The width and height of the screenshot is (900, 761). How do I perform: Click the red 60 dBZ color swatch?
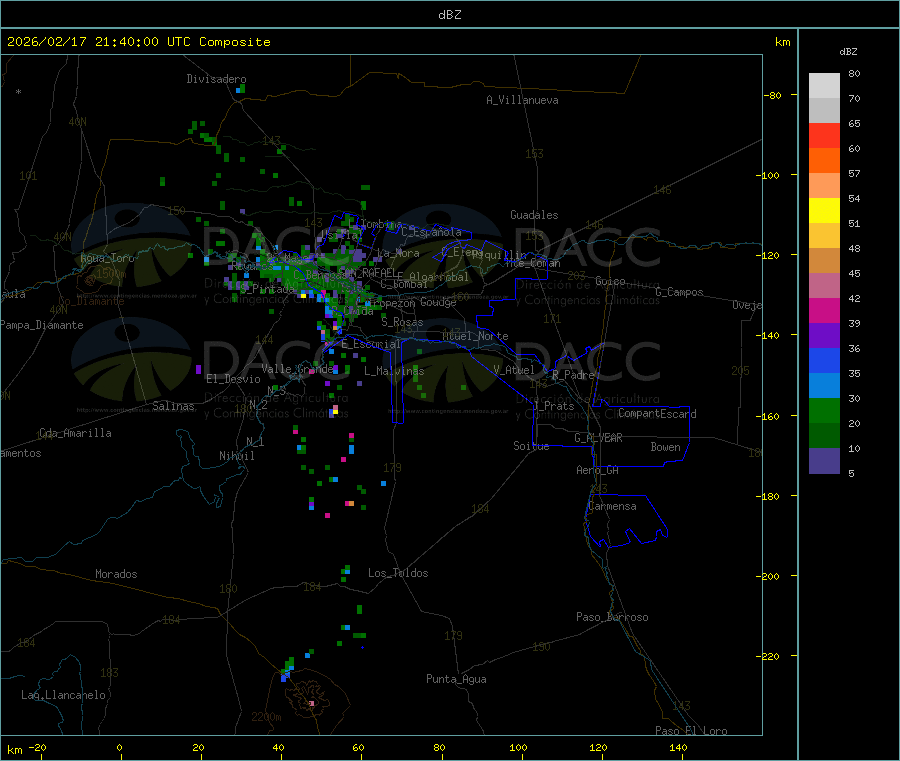pos(824,135)
